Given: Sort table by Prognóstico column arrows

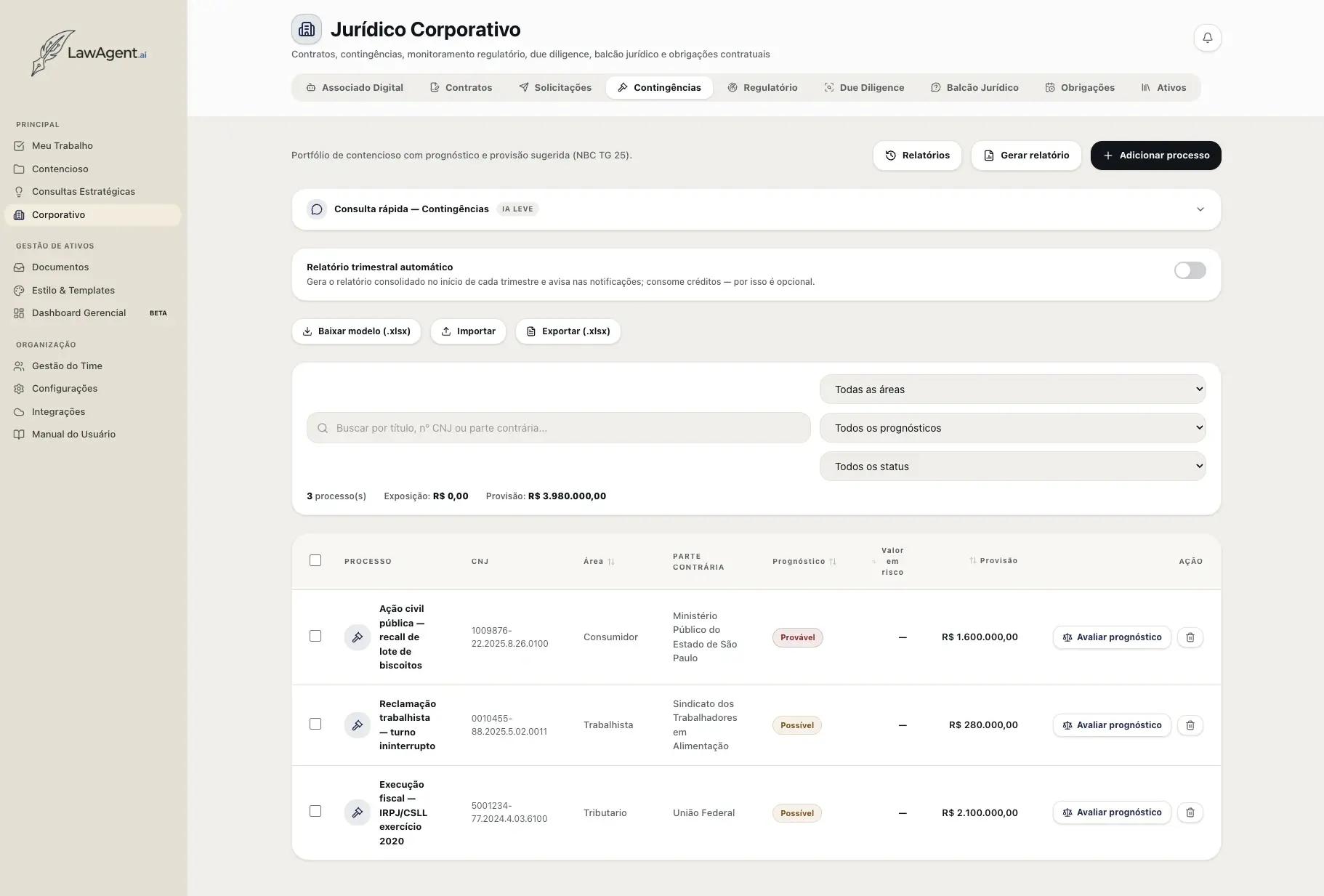Looking at the screenshot, I should [x=833, y=562].
